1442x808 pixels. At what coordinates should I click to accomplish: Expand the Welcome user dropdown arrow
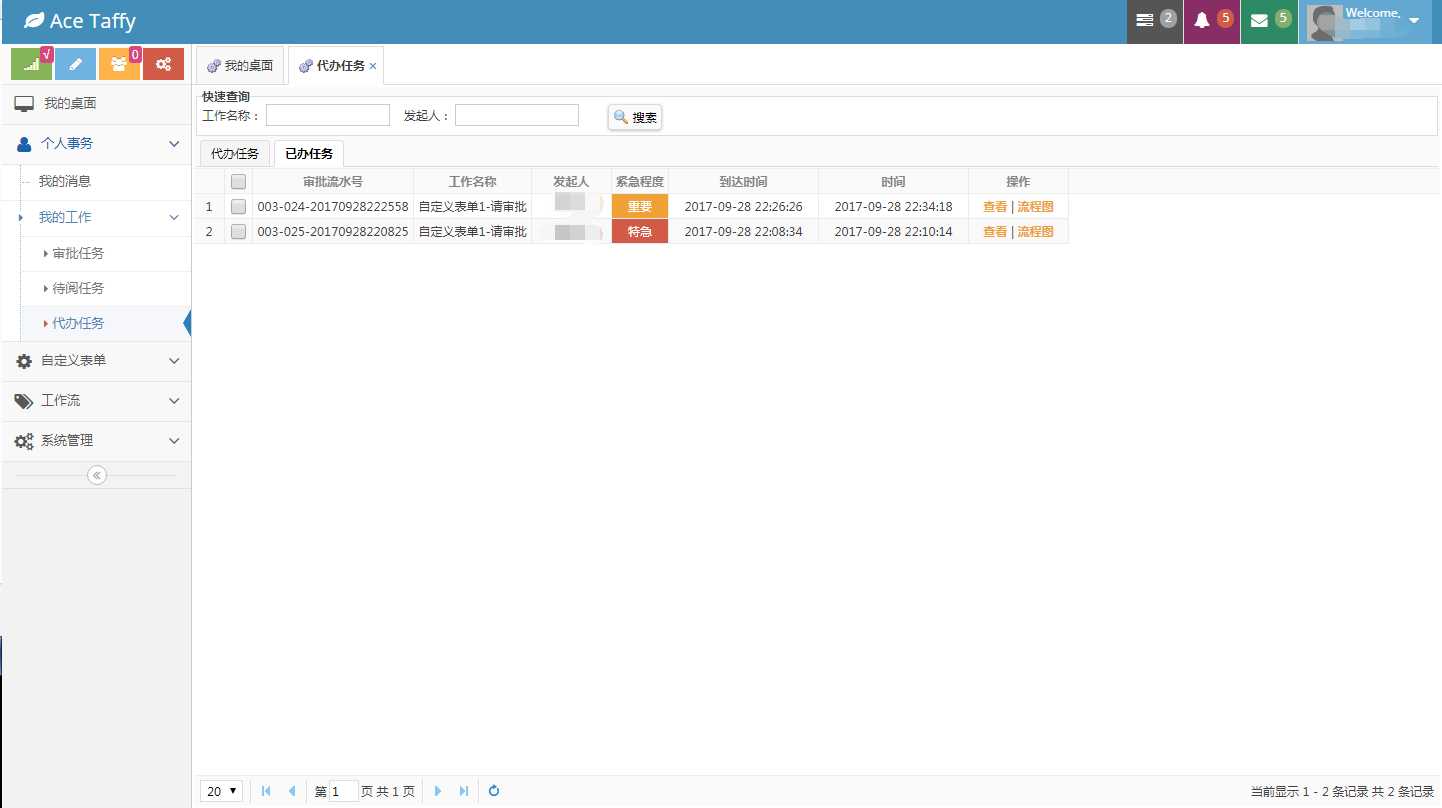[x=1414, y=21]
